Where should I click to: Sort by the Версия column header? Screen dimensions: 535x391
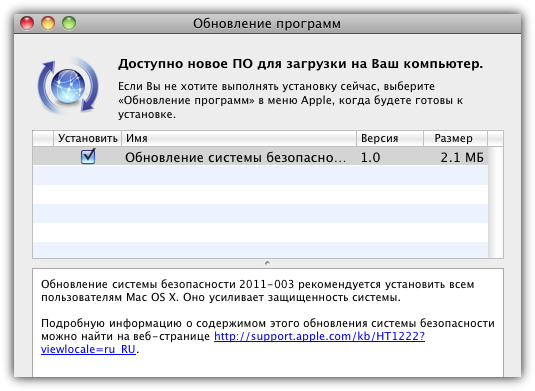click(390, 138)
